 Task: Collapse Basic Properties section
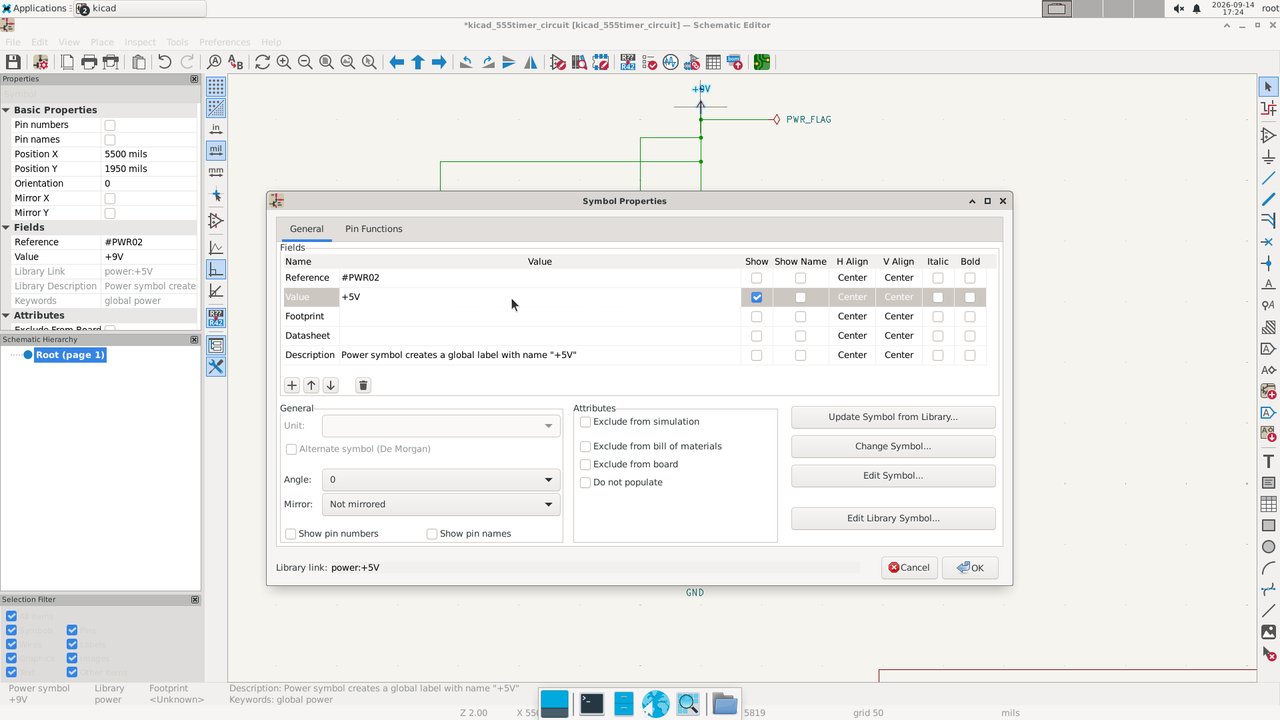coord(6,110)
